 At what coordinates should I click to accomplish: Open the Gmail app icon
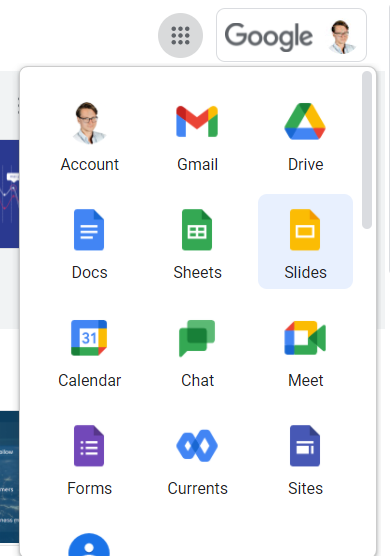pos(197,122)
